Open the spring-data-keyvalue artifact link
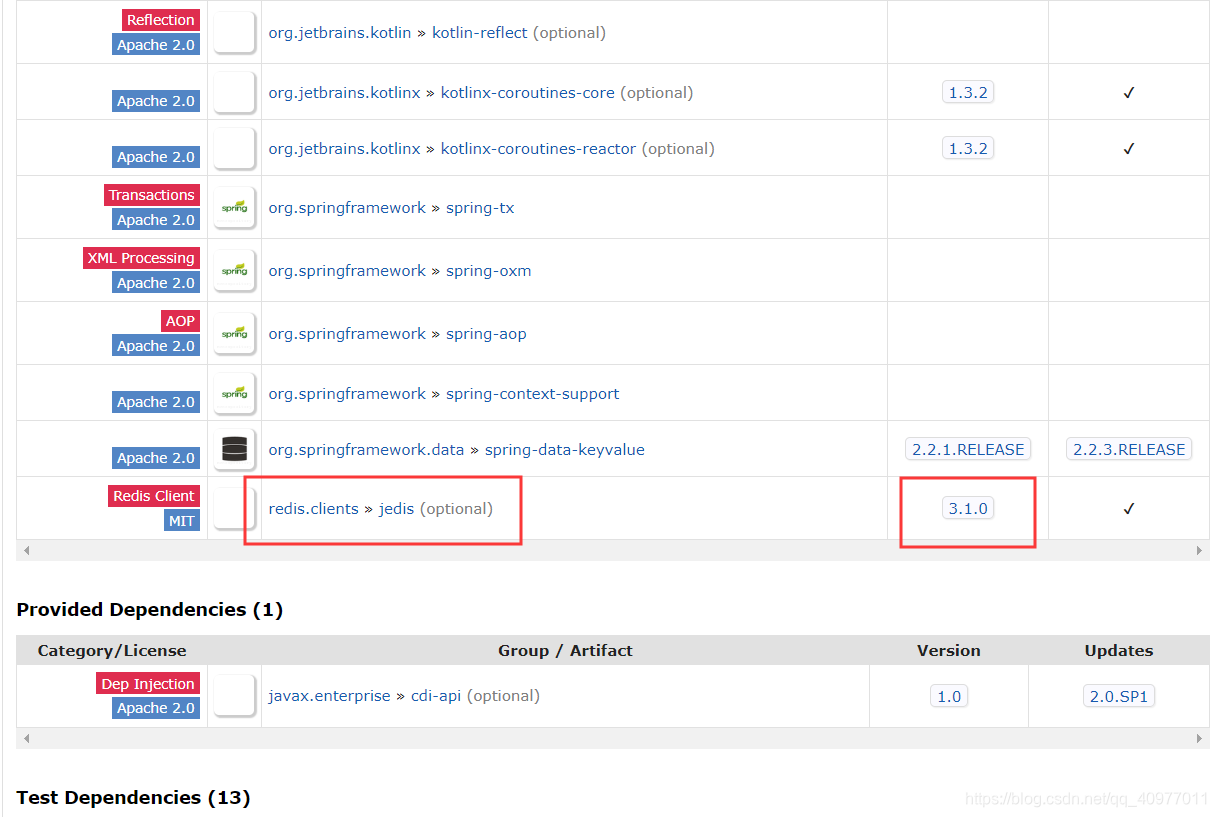This screenshot has width=1216, height=817. [564, 449]
